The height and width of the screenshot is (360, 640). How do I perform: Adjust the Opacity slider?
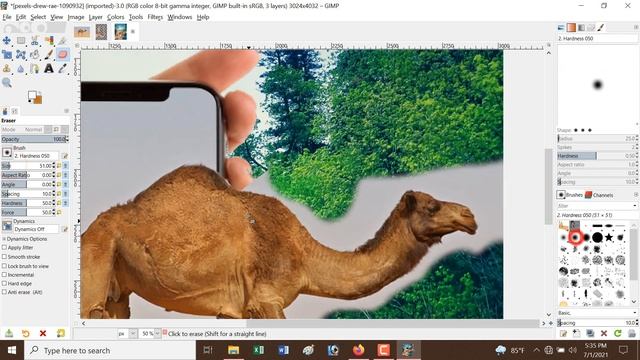point(33,139)
